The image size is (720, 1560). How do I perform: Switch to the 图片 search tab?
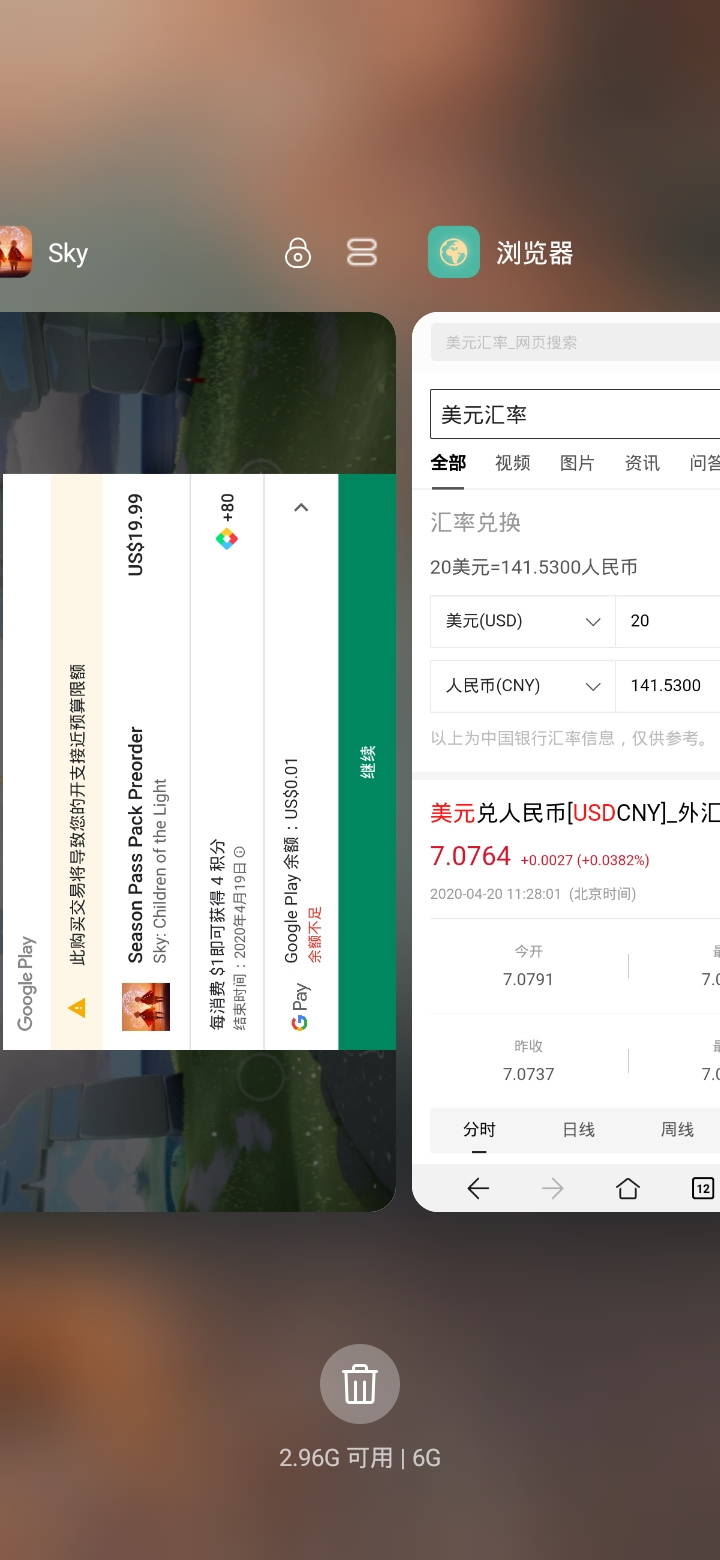pyautogui.click(x=577, y=463)
